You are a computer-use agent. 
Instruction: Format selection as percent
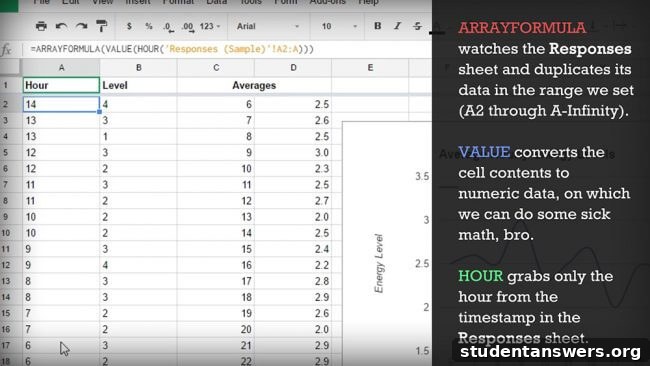coord(148,26)
